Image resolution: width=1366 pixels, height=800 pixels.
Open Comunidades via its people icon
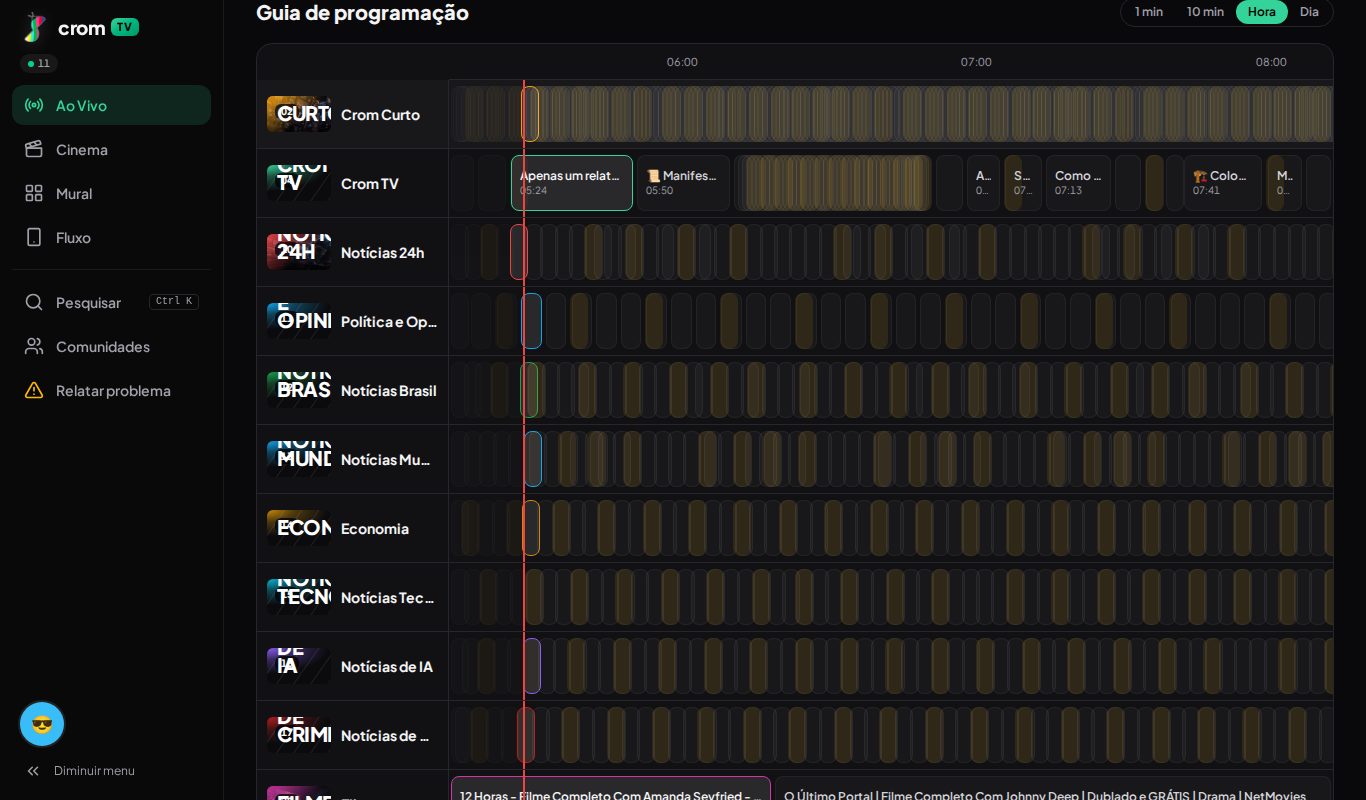34,346
